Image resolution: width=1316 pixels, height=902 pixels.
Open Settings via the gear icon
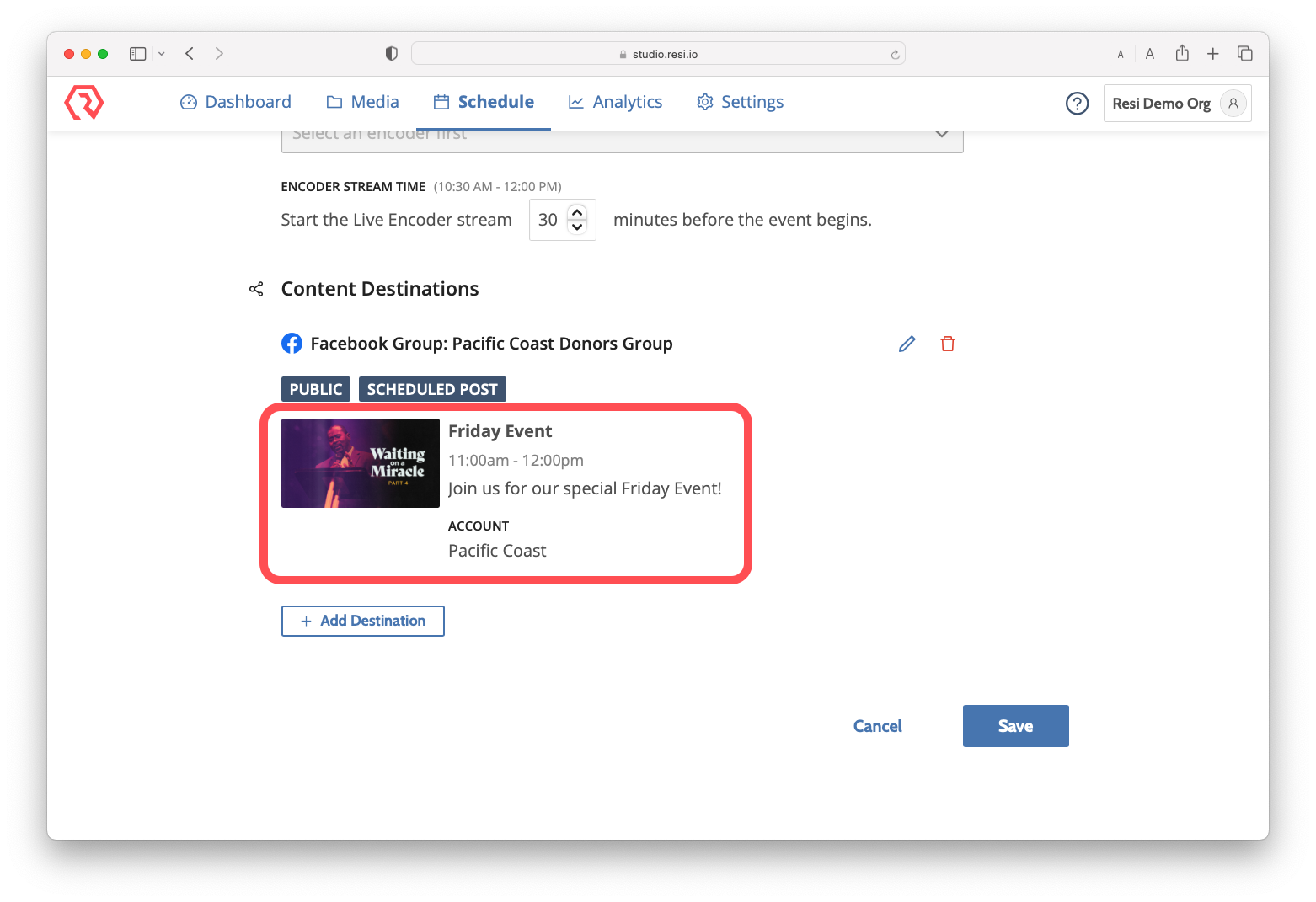coord(704,101)
